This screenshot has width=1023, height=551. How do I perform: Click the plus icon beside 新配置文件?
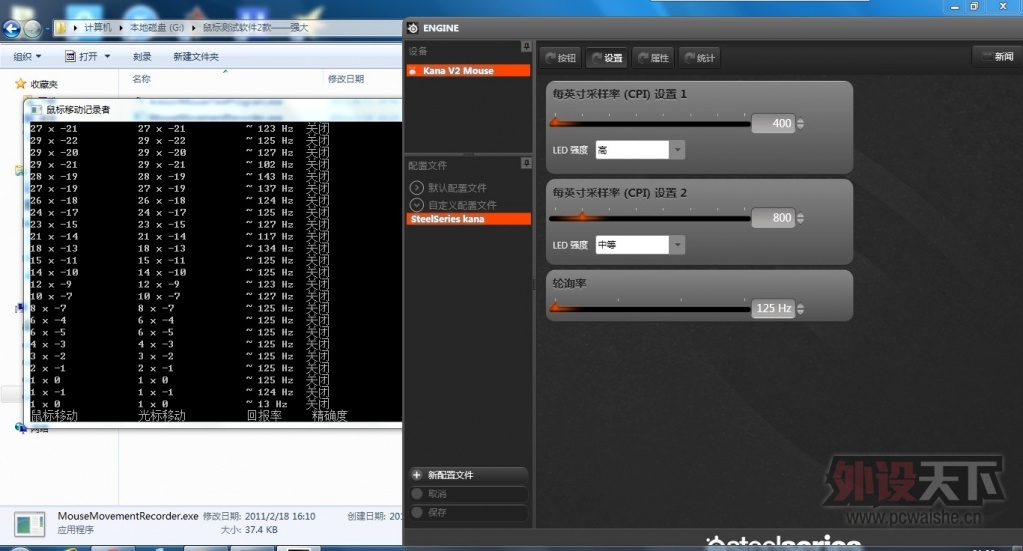(x=417, y=475)
